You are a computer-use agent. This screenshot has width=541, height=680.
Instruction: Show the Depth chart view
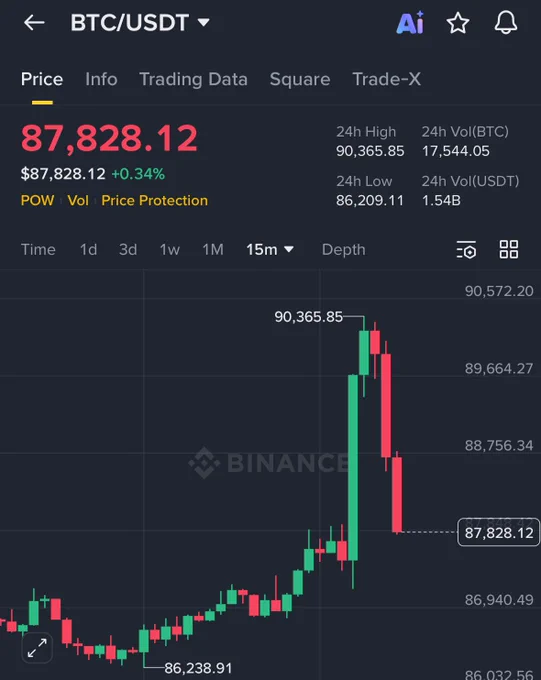coord(344,250)
